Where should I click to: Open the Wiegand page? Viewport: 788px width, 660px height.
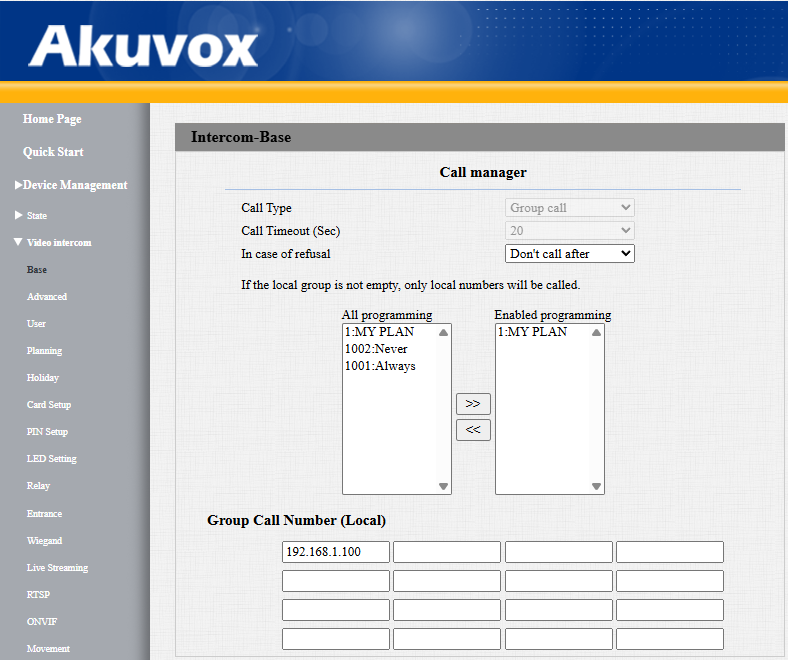pyautogui.click(x=44, y=541)
